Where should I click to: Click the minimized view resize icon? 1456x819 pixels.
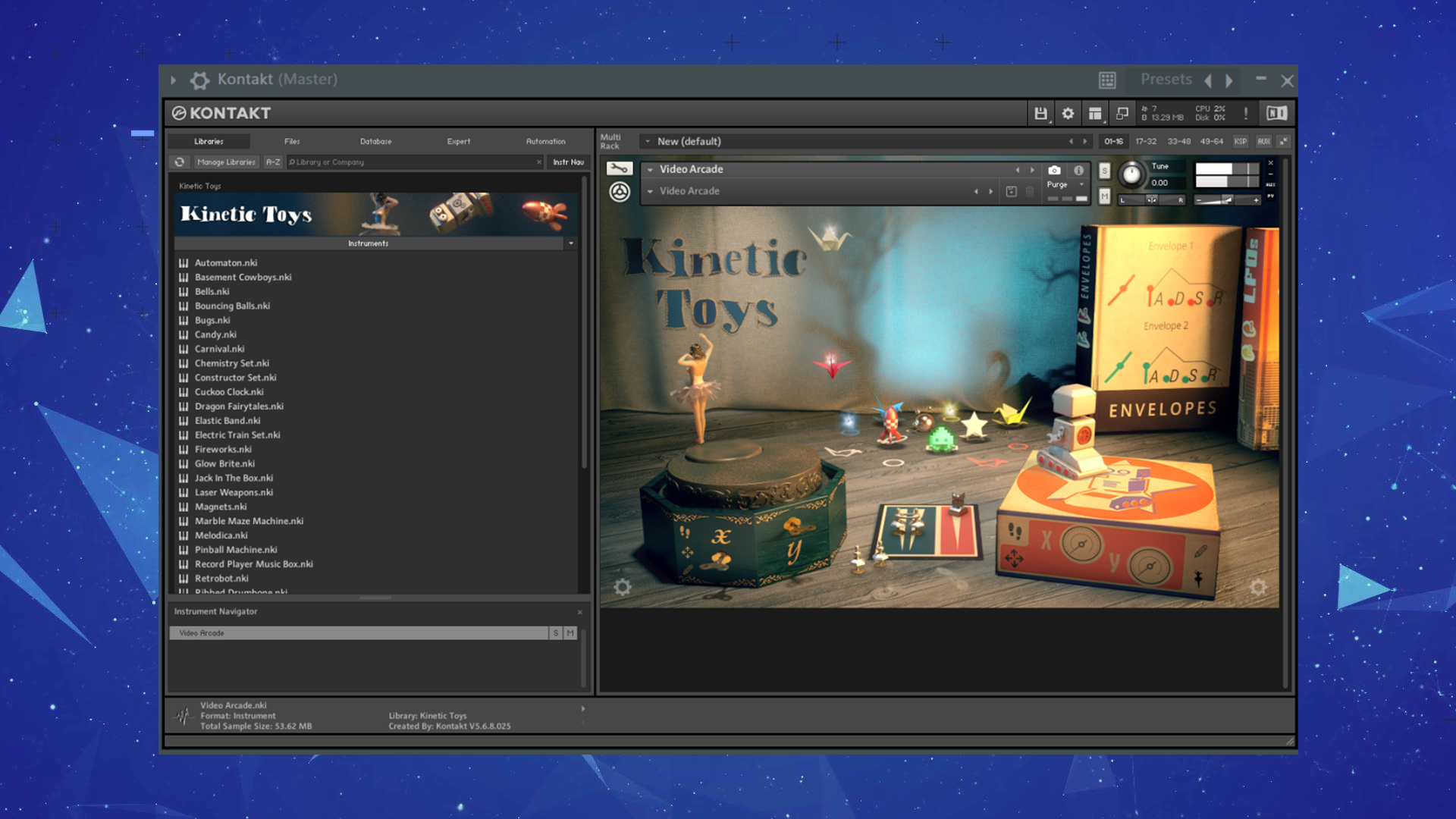point(1122,113)
